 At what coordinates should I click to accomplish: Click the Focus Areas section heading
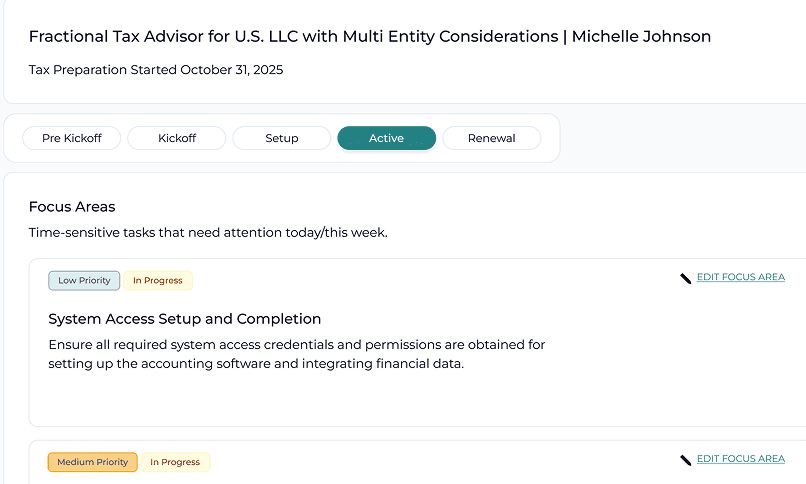[x=72, y=207]
